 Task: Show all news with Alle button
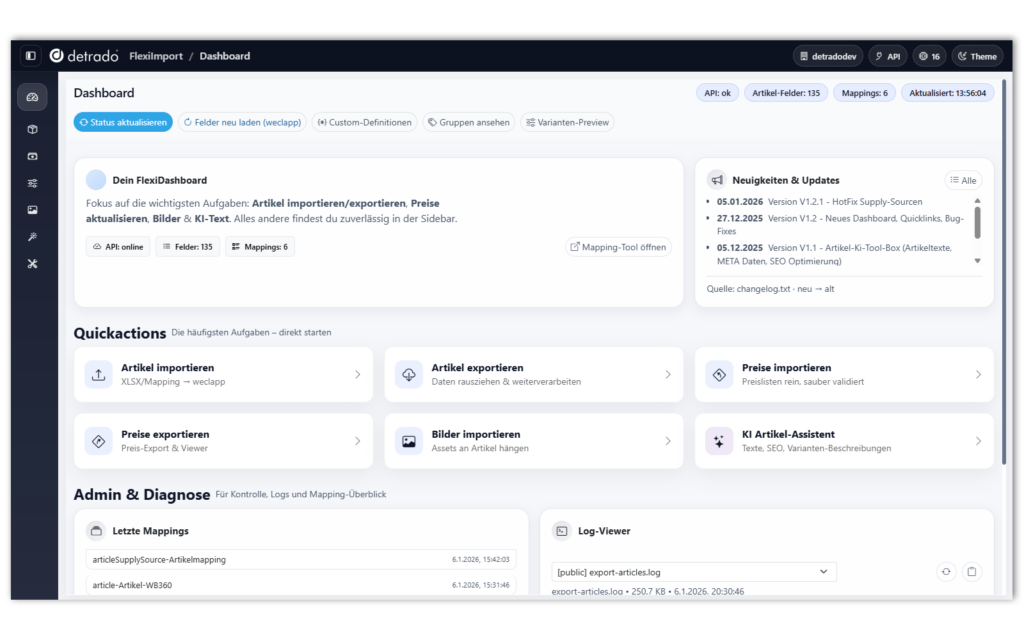point(963,180)
